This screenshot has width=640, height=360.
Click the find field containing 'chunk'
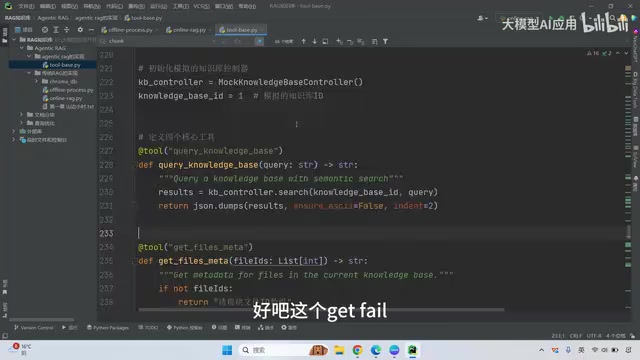159,41
